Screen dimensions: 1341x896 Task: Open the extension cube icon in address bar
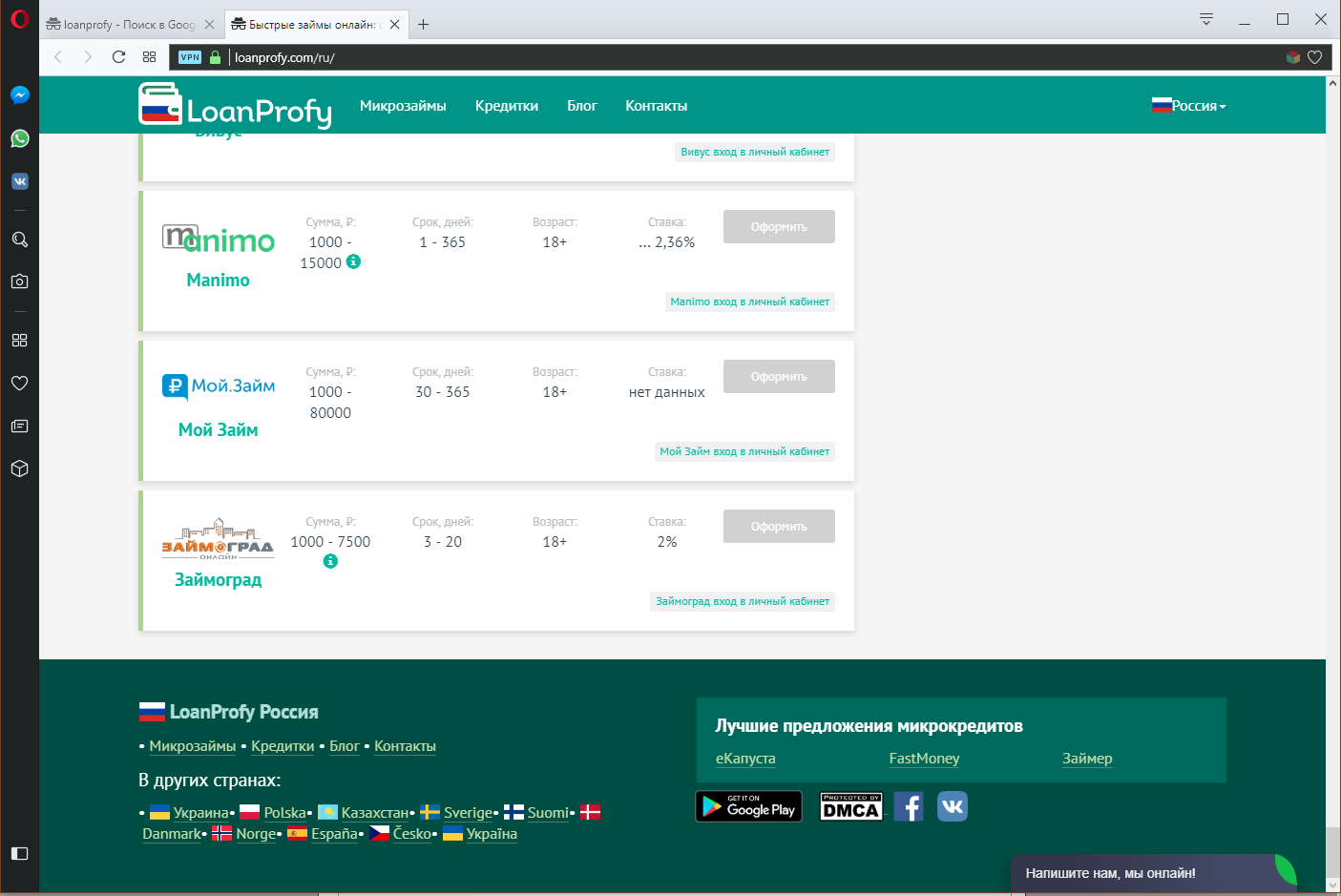pos(1292,57)
